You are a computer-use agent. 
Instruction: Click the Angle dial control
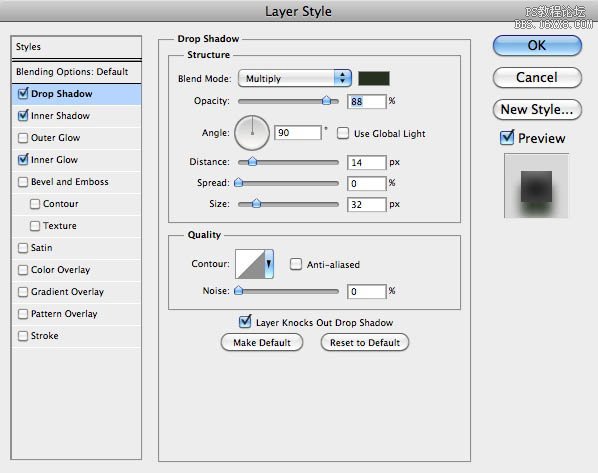[252, 133]
